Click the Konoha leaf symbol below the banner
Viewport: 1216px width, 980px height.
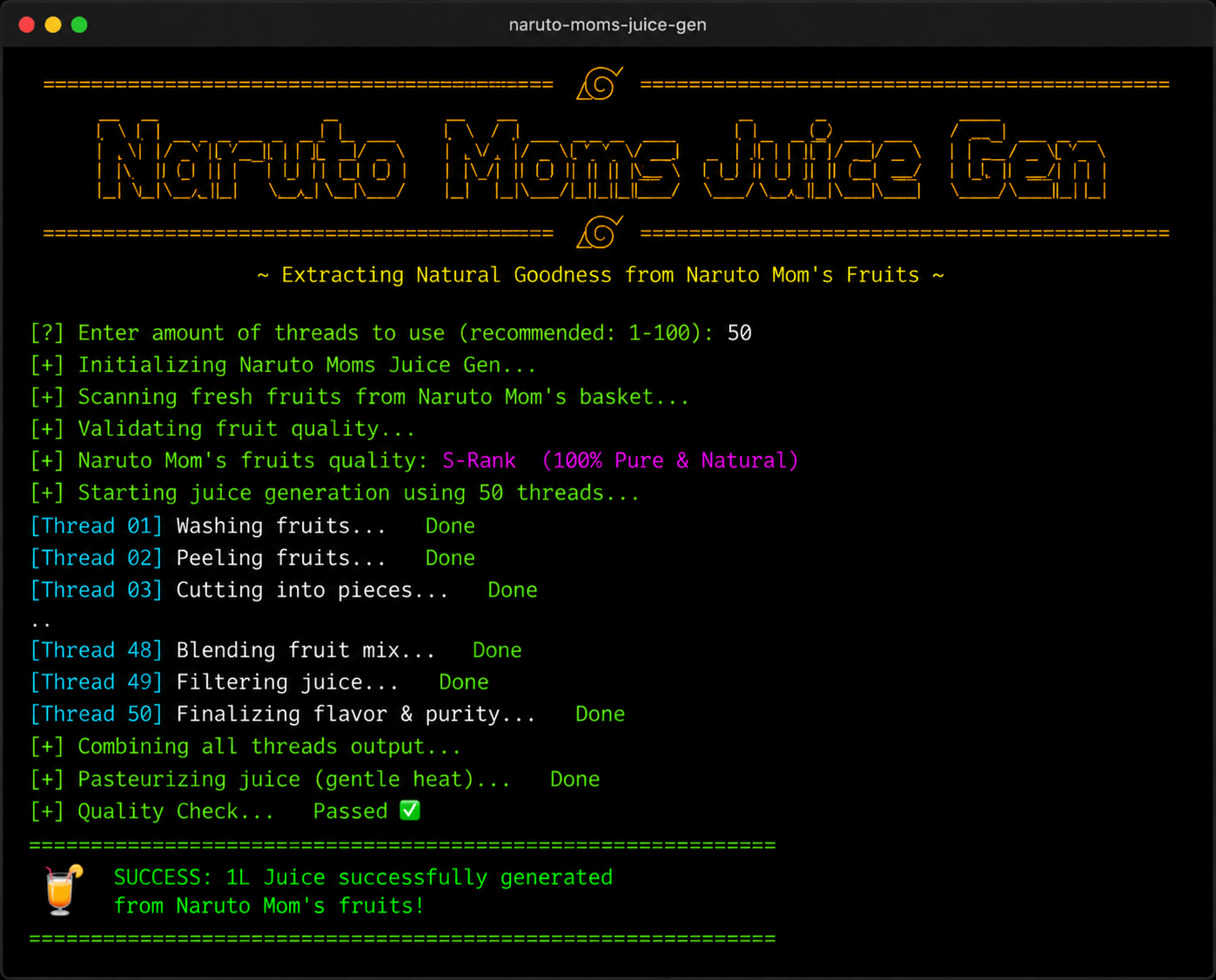point(599,232)
